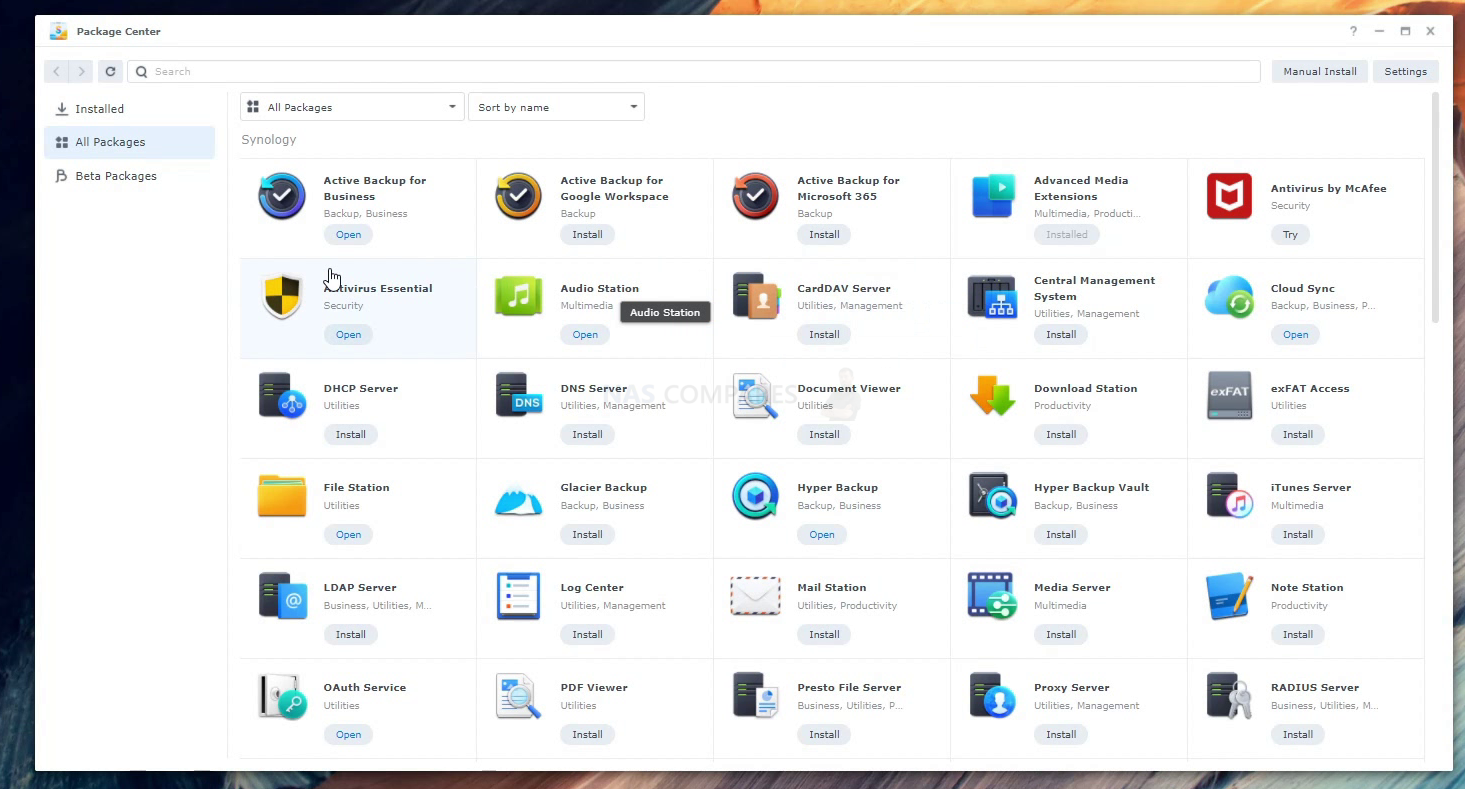
Task: Click the Hyper Backup Vault icon
Action: tap(993, 496)
